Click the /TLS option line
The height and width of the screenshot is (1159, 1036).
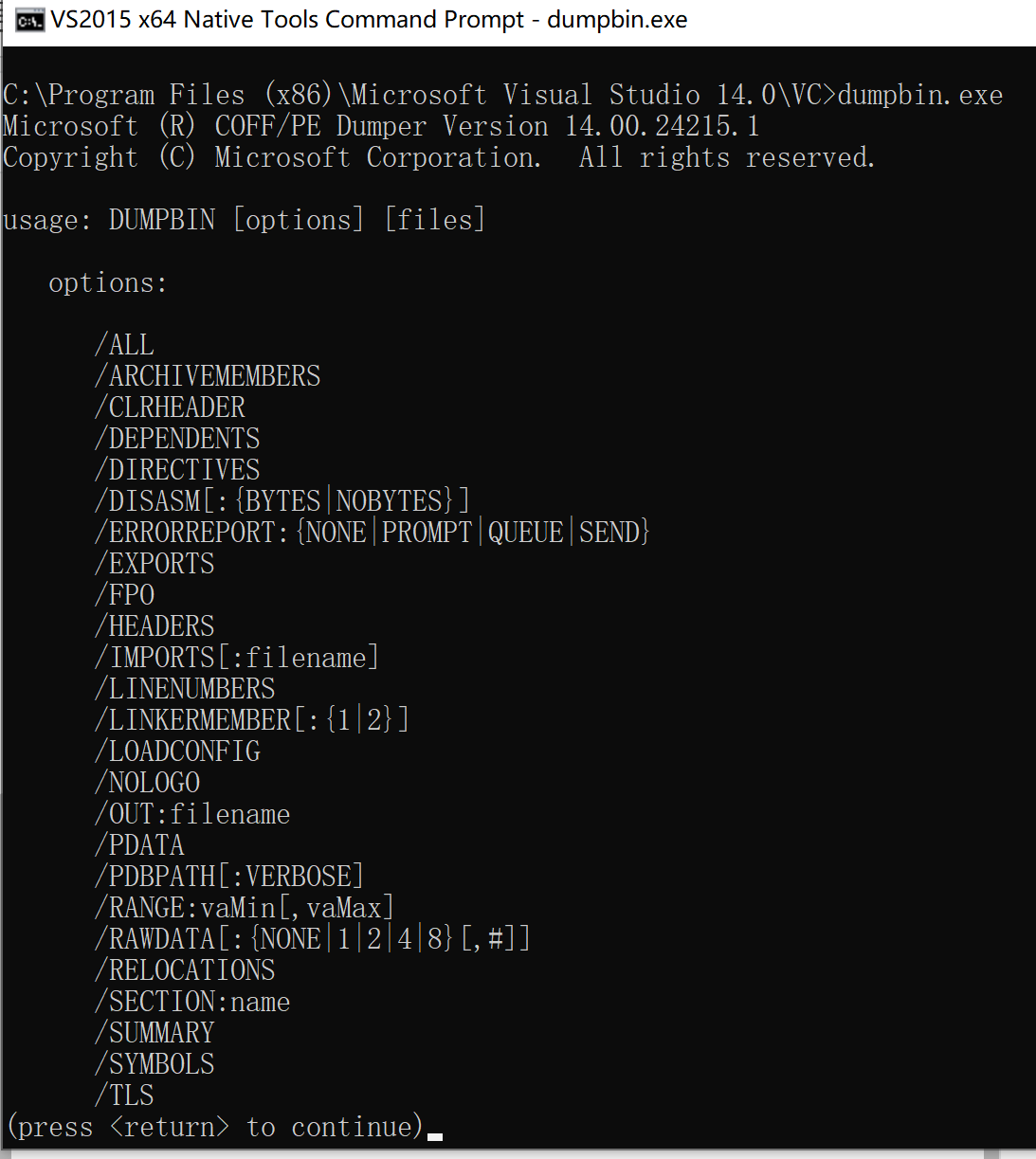[x=123, y=1095]
